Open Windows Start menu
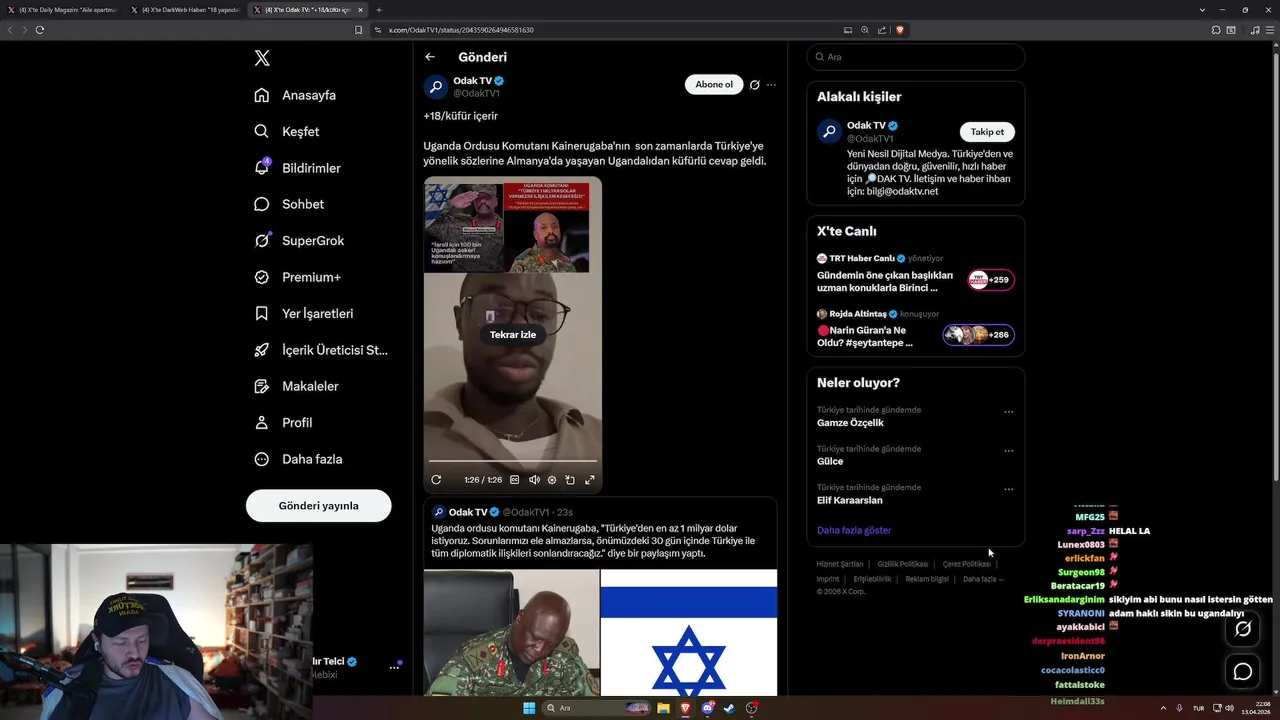Viewport: 1280px width, 720px height. (x=529, y=708)
